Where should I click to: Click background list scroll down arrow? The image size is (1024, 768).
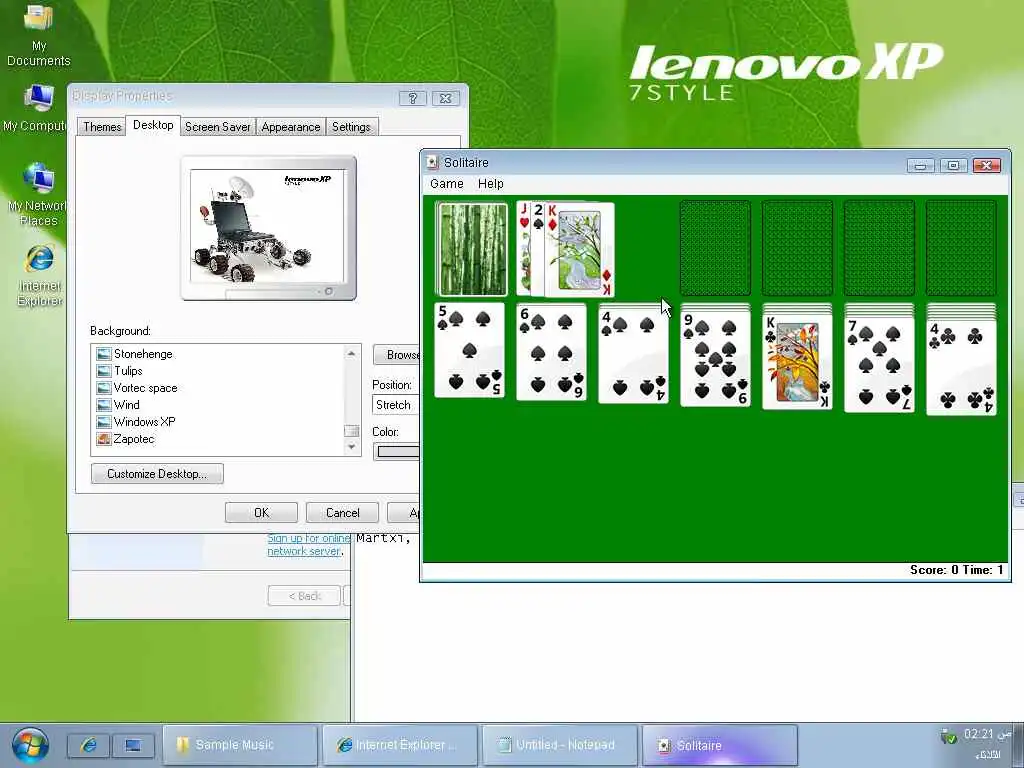tap(351, 447)
